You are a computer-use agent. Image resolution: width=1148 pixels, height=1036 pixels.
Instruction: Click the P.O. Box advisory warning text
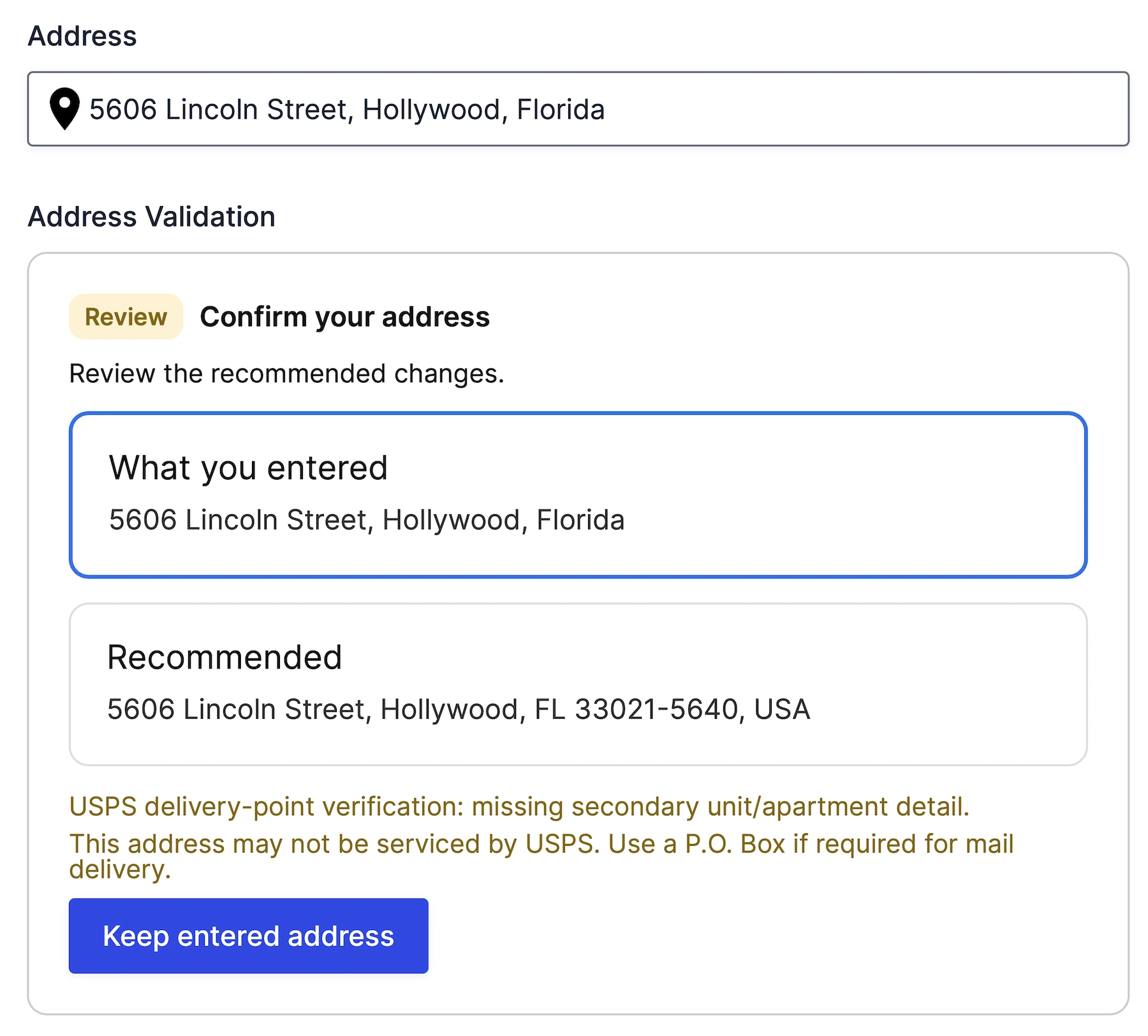pos(541,856)
